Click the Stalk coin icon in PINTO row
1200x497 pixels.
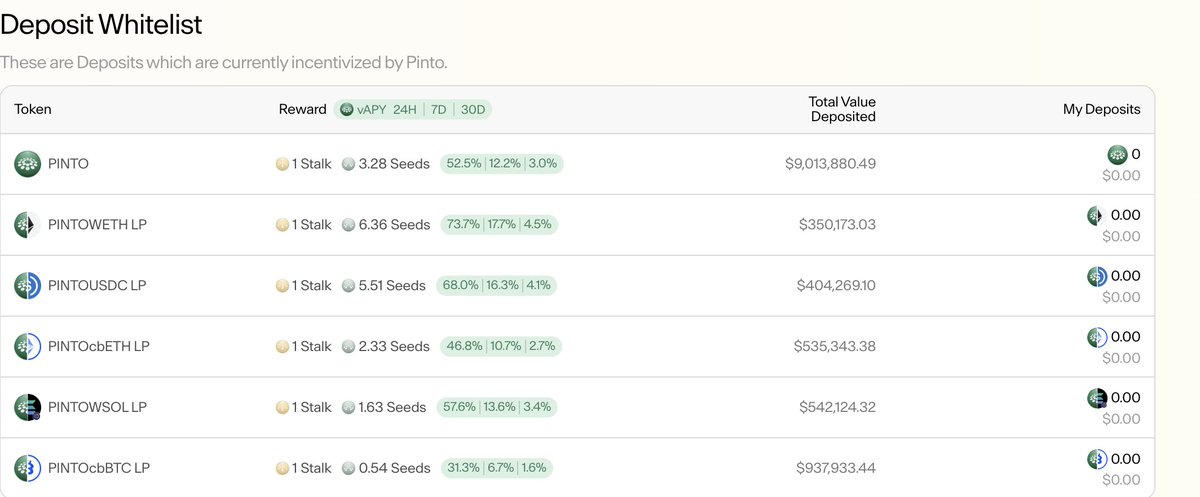(283, 164)
